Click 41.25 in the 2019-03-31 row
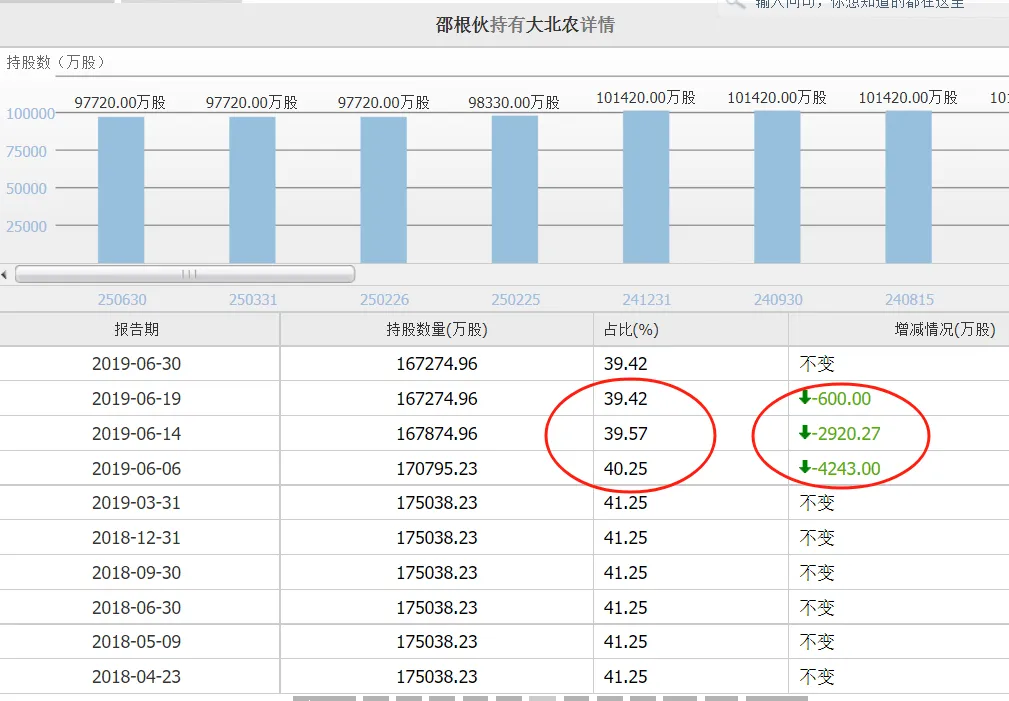Viewport: 1009px width, 701px height. pos(625,502)
